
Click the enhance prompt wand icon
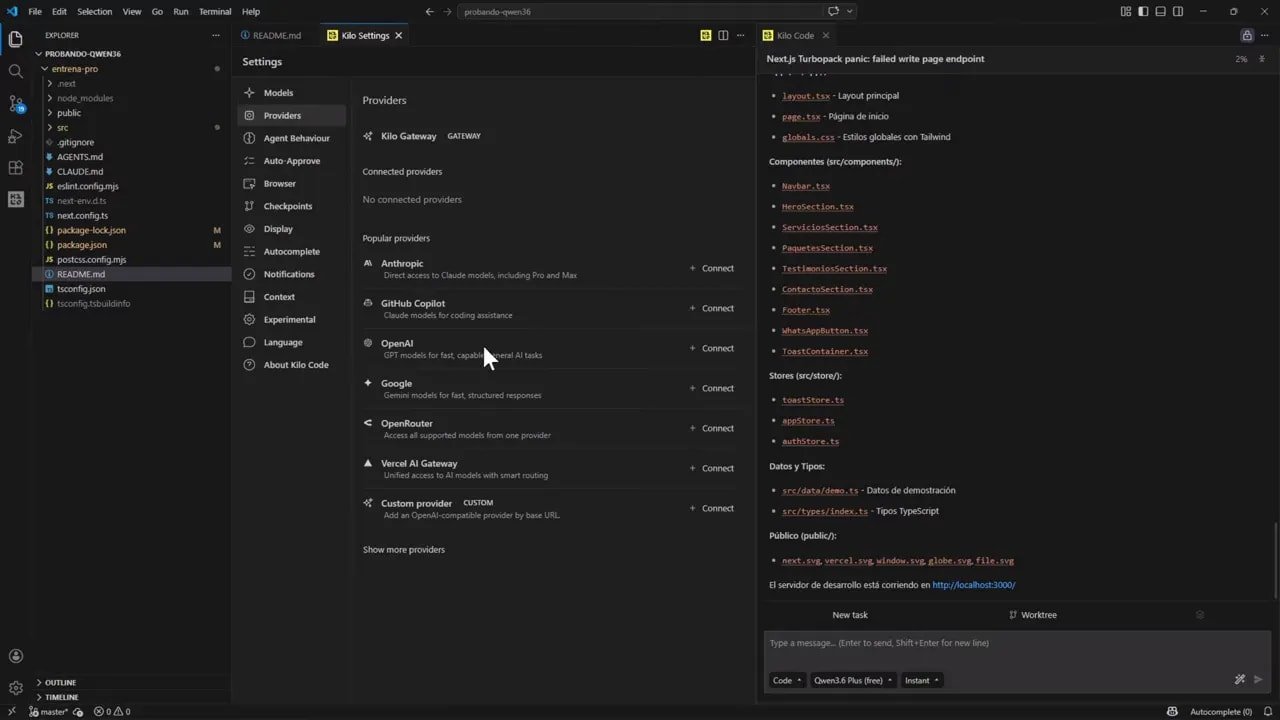click(x=1240, y=680)
